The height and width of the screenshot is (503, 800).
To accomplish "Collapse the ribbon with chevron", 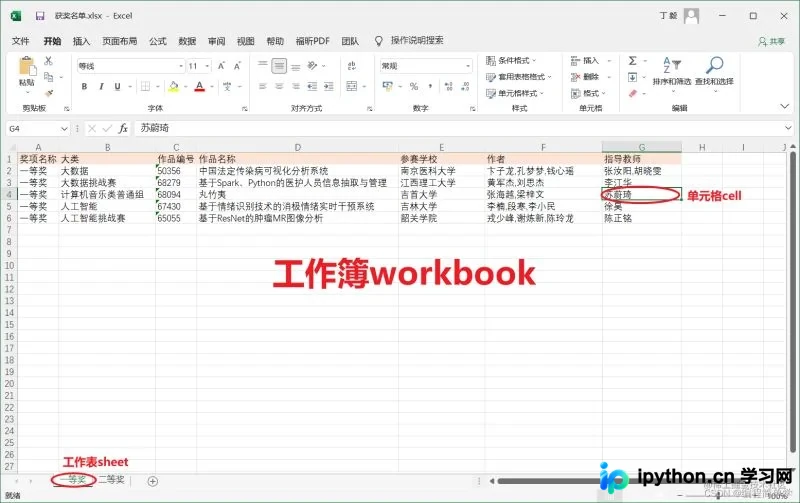I will tap(785, 106).
